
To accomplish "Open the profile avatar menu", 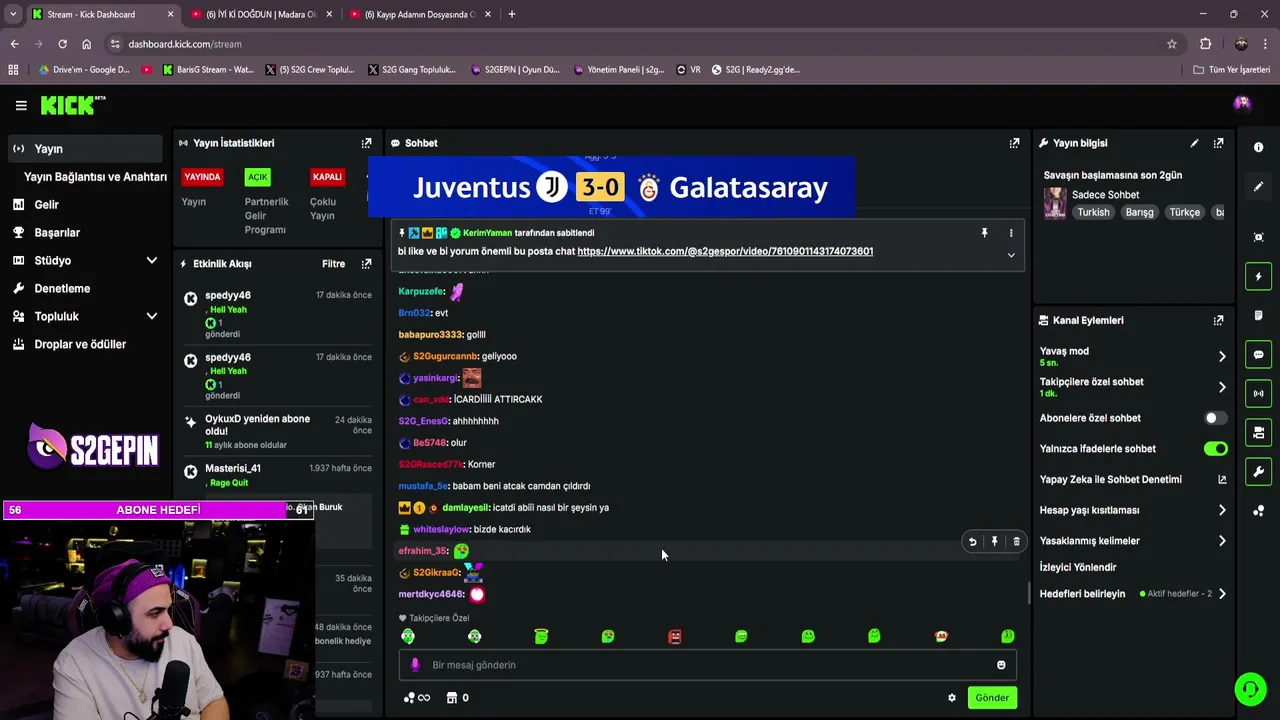I will point(1242,103).
